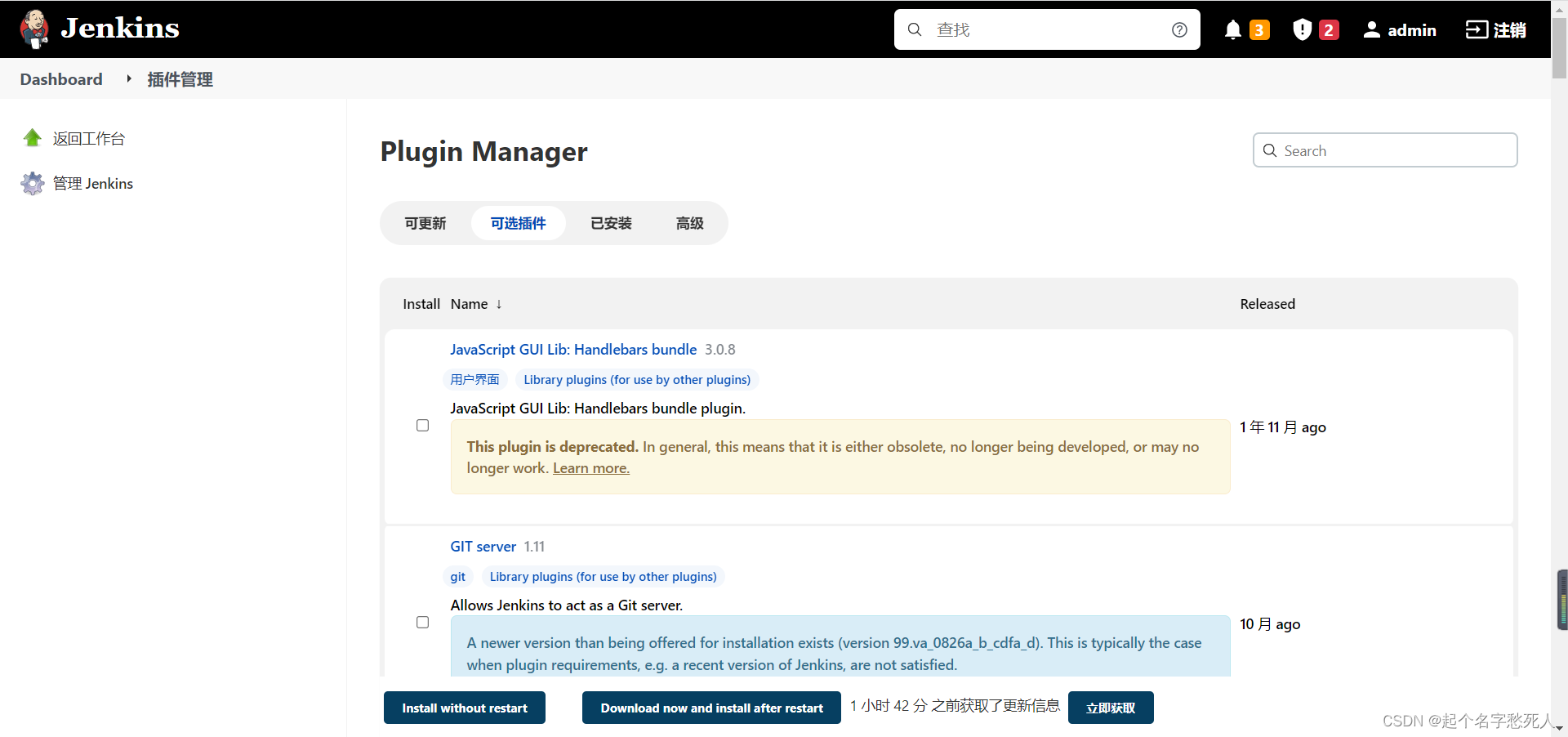The width and height of the screenshot is (1568, 737).
Task: Click the admin user icon
Action: 1372,30
